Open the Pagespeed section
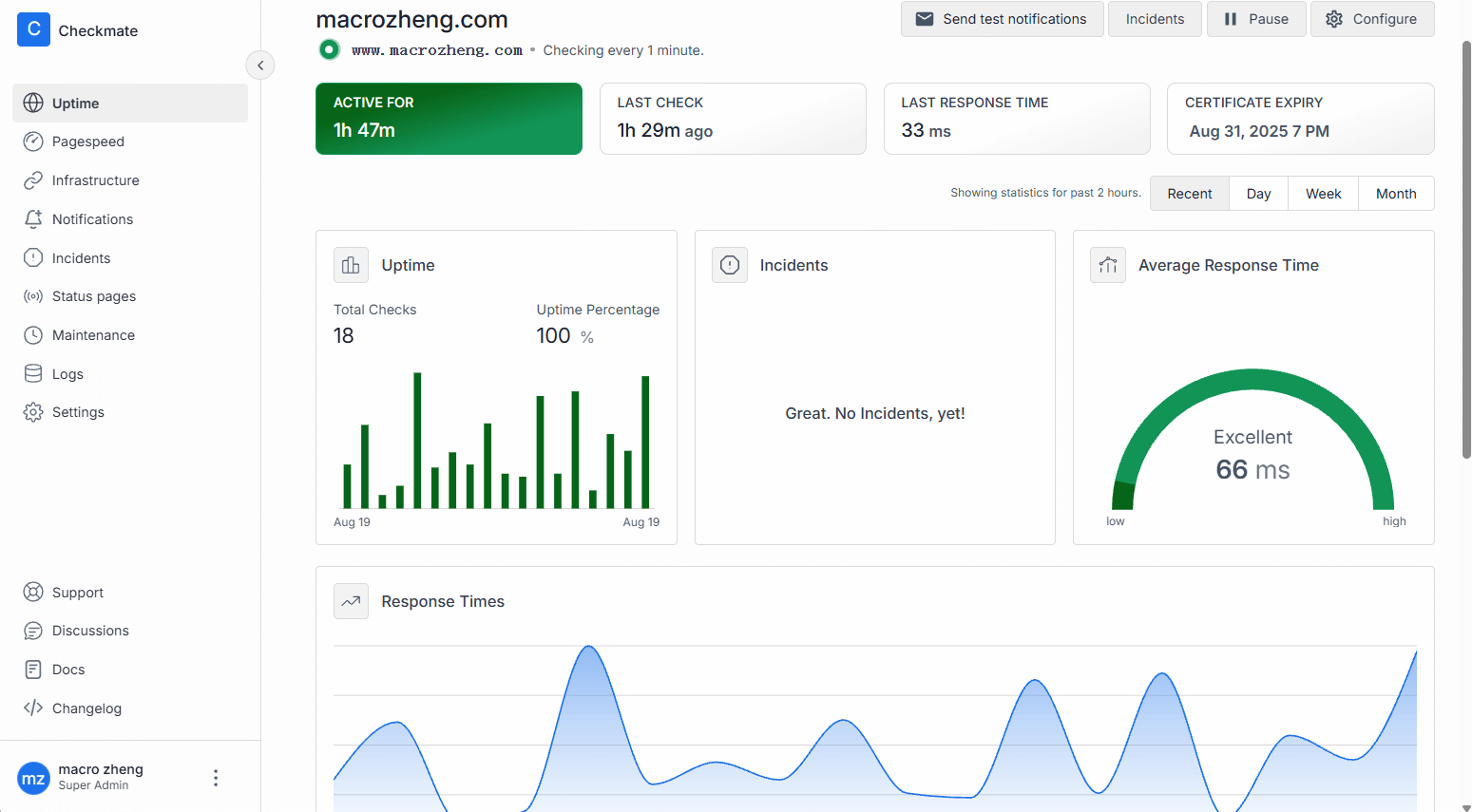The image size is (1472, 812). coord(87,142)
